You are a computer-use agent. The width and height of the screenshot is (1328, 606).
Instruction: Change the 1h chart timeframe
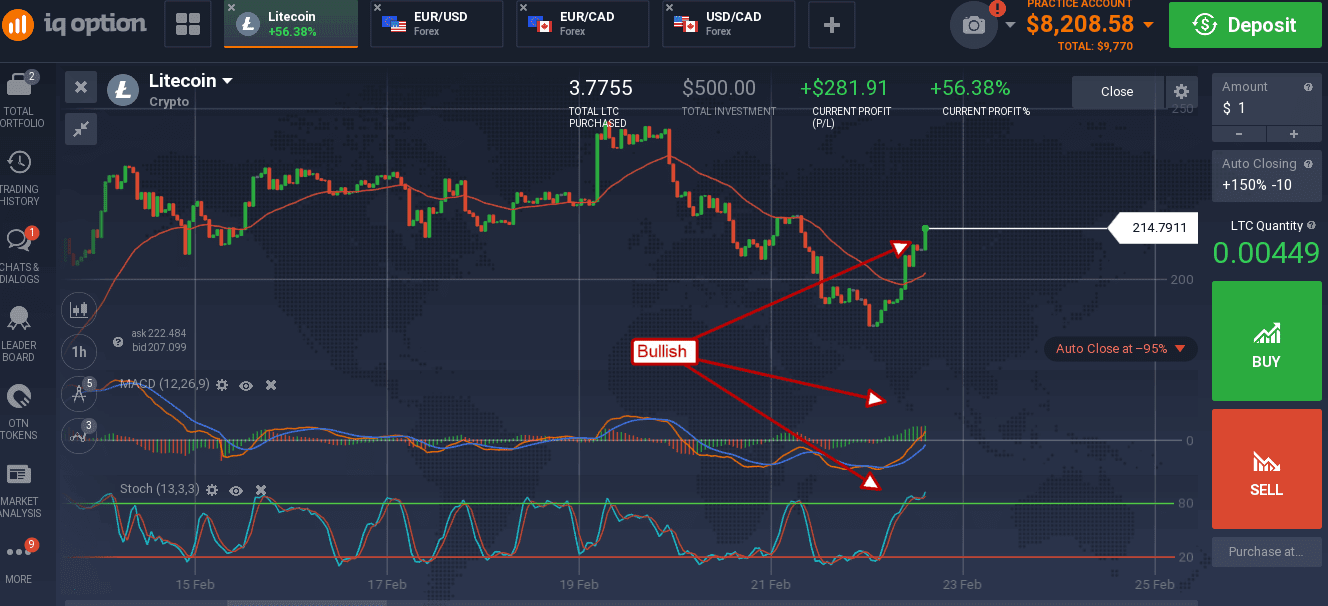pyautogui.click(x=78, y=351)
